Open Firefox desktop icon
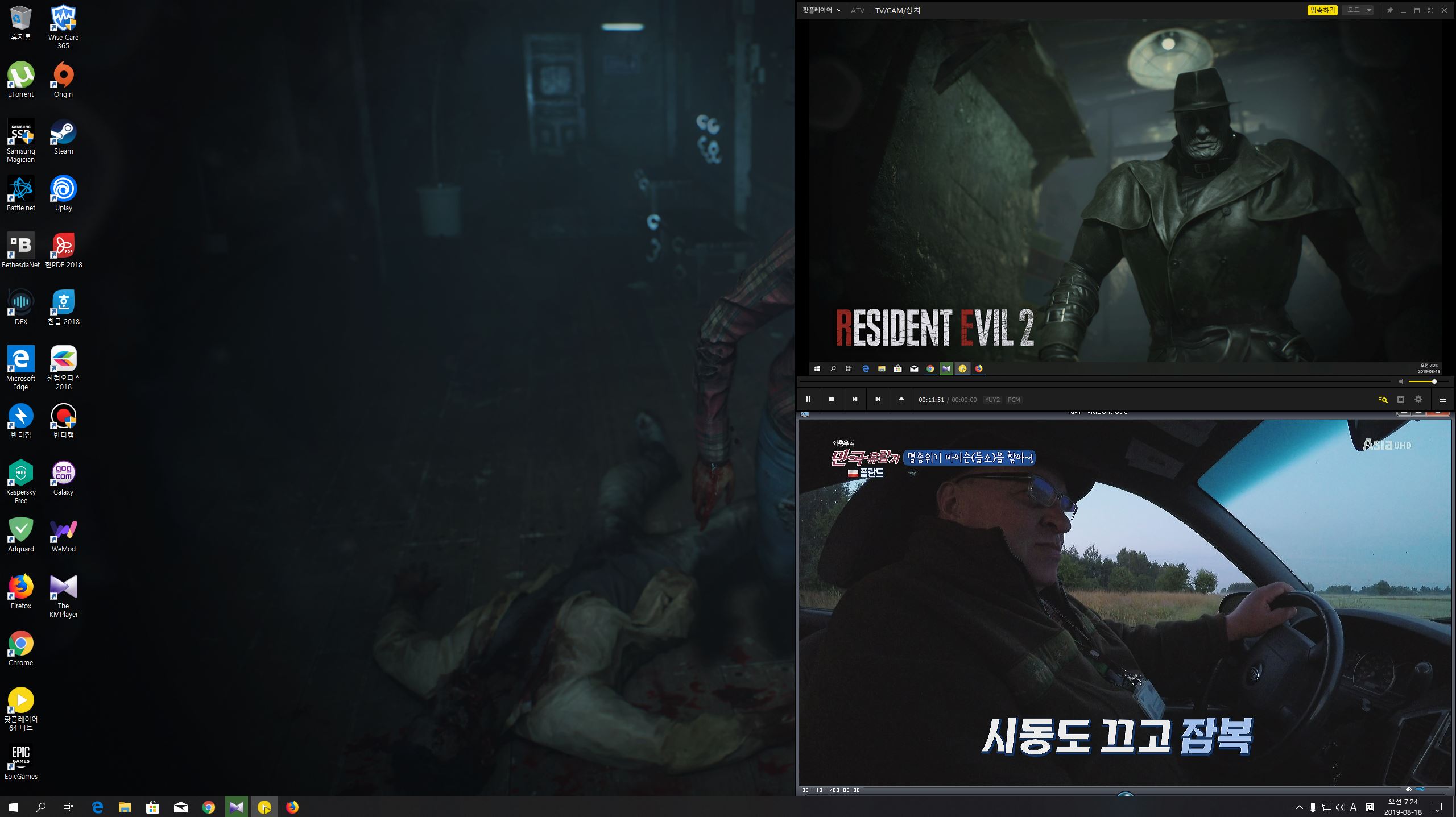 [21, 591]
